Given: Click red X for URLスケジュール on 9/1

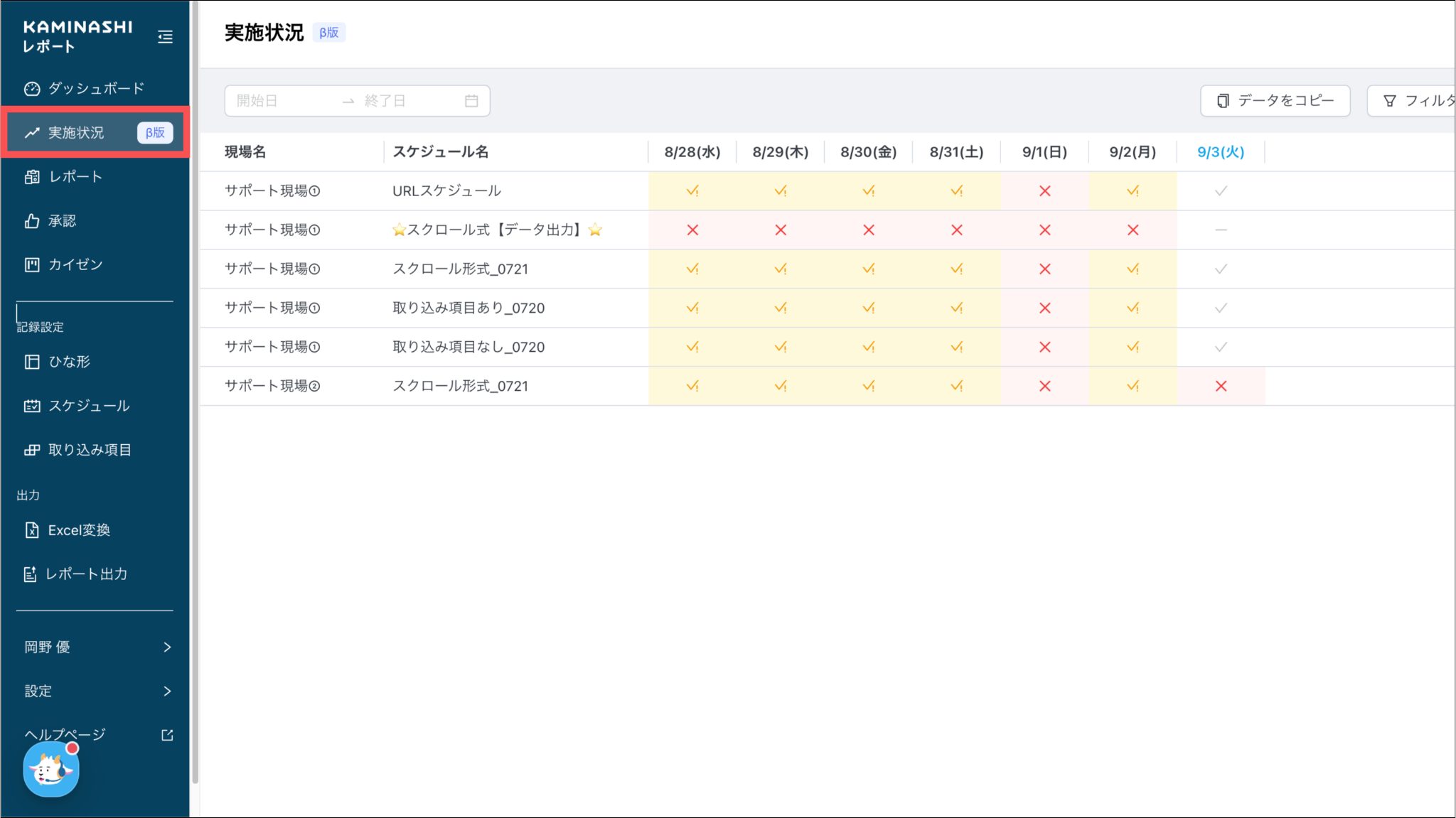Looking at the screenshot, I should (1044, 191).
